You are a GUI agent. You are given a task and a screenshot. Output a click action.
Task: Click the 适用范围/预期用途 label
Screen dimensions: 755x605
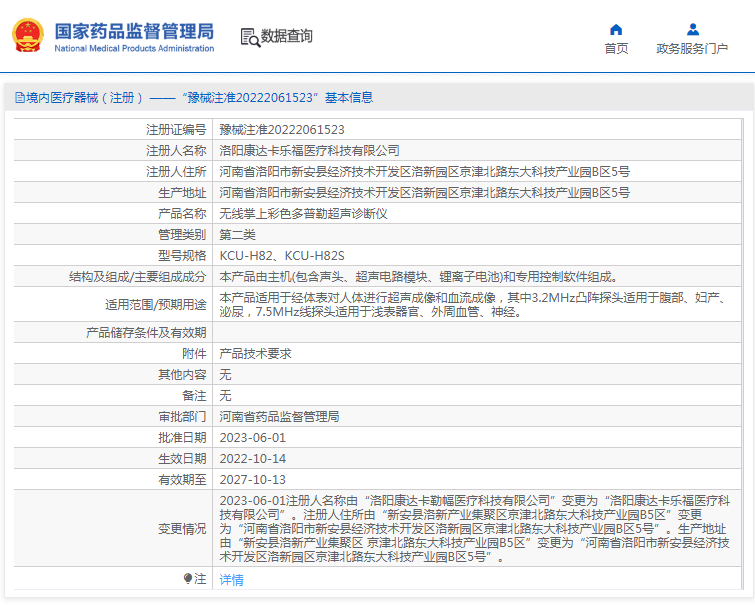[x=156, y=304]
